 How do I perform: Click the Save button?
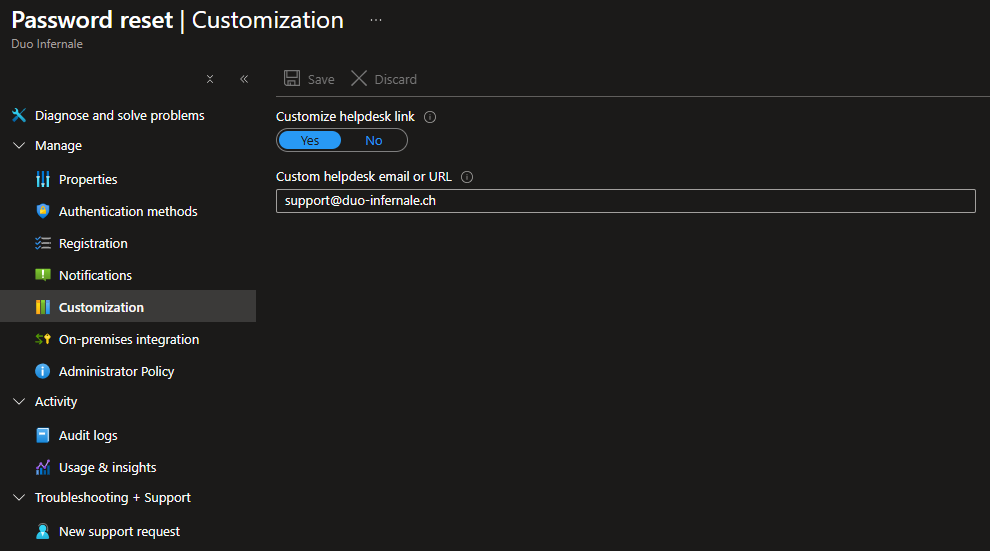(x=309, y=79)
